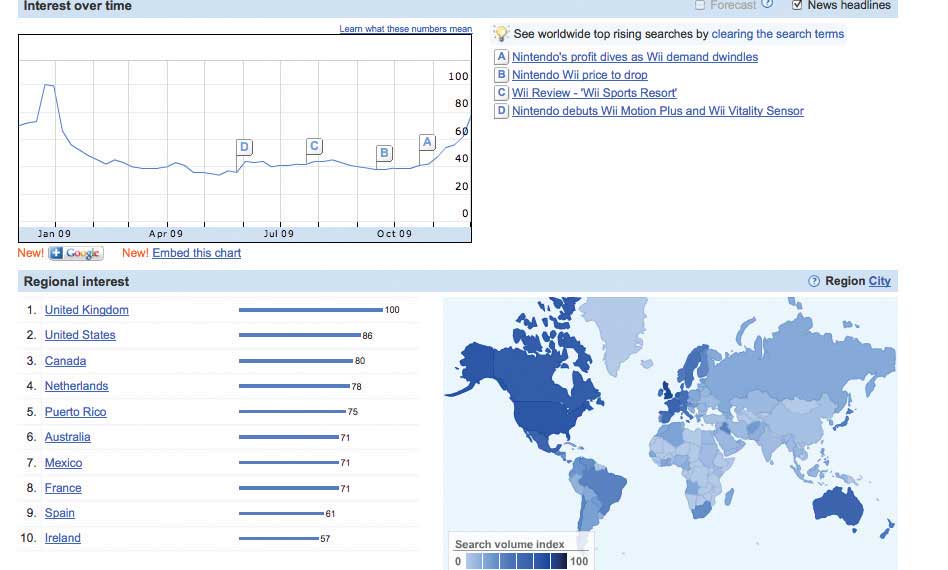Viewport: 948px width, 570px height.
Task: Click 'clearing the search terms' link
Action: coord(778,34)
